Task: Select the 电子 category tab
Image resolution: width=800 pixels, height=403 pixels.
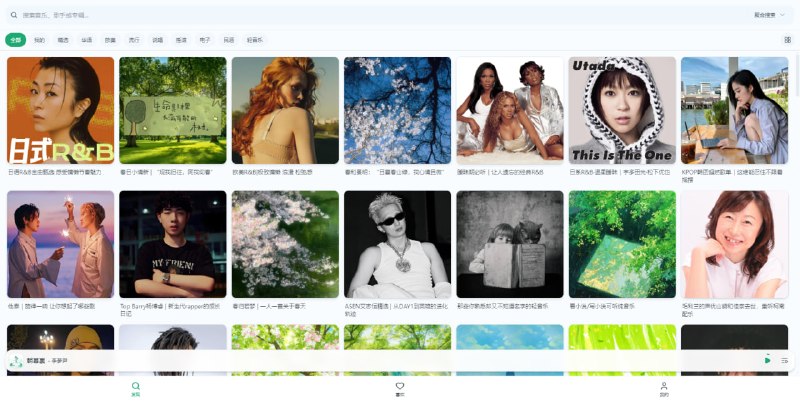Action: 205,40
